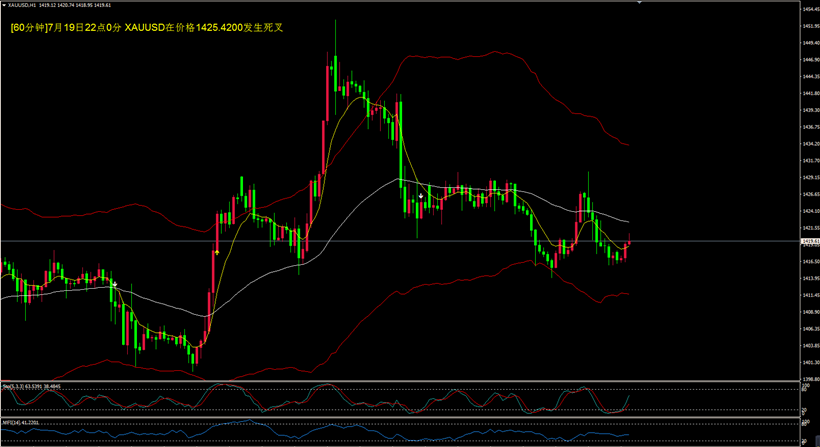Click the 1398.80 price axis label
820x447 pixels.
point(811,379)
